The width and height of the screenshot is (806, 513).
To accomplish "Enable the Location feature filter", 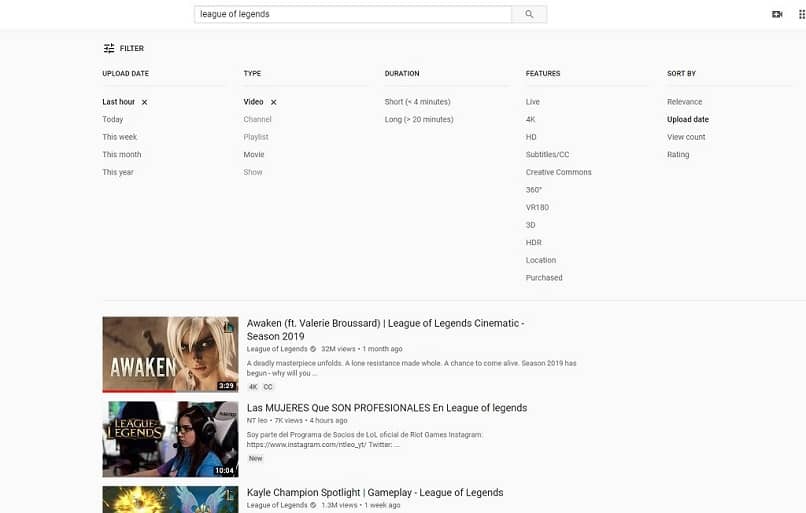I will pyautogui.click(x=541, y=260).
